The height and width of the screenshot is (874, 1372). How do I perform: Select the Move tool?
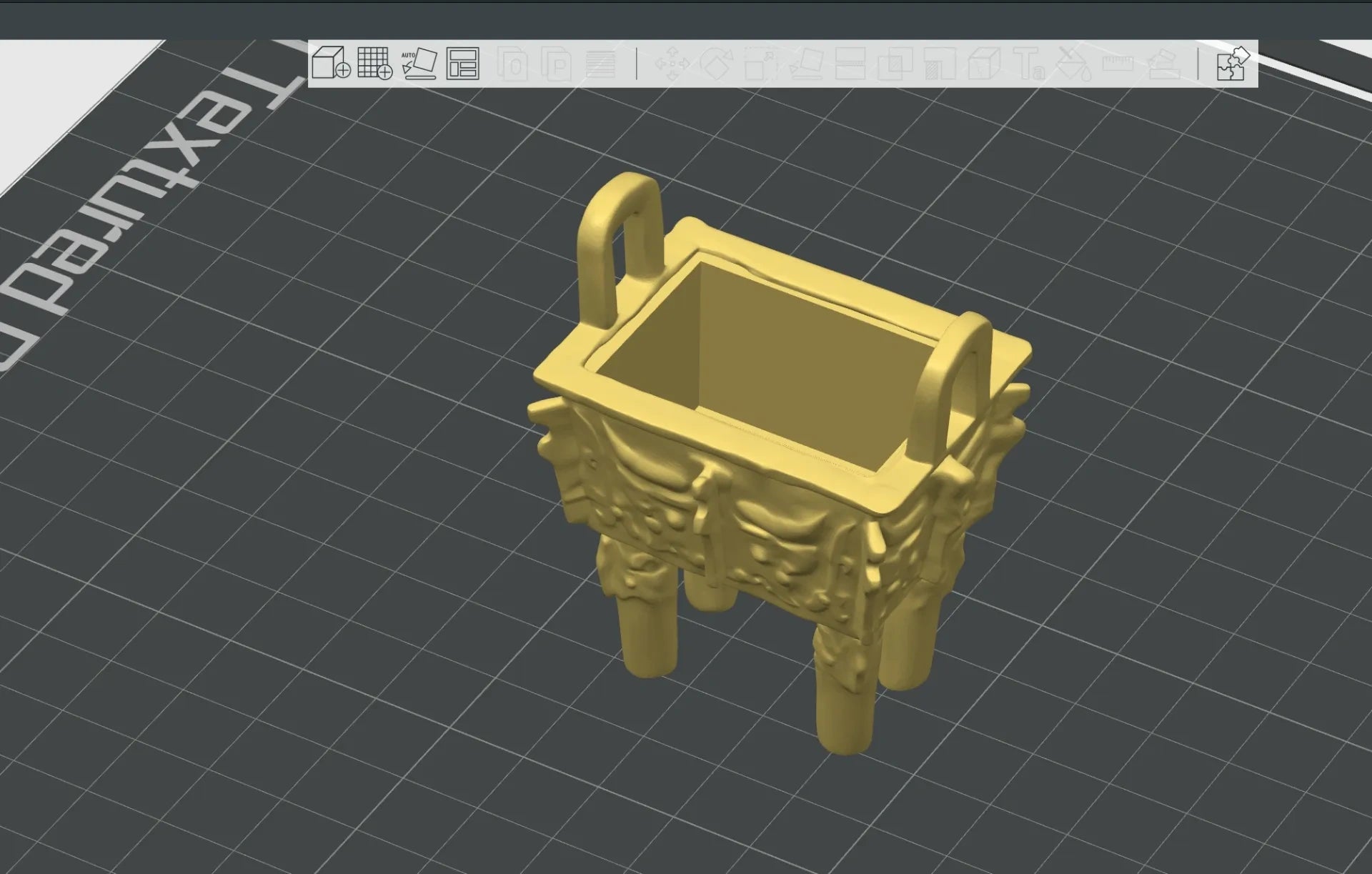[x=672, y=64]
